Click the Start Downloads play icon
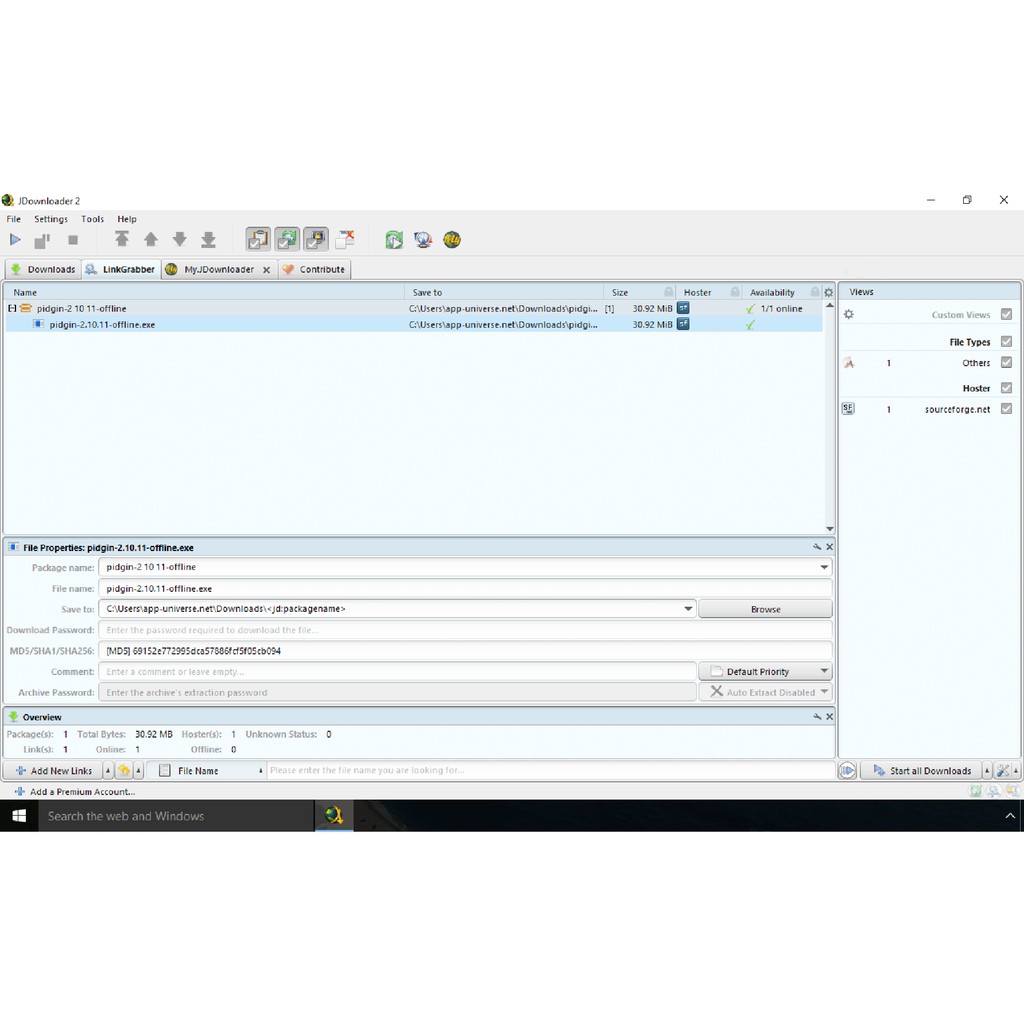Screen dimensions: 1024x1024 pos(15,240)
